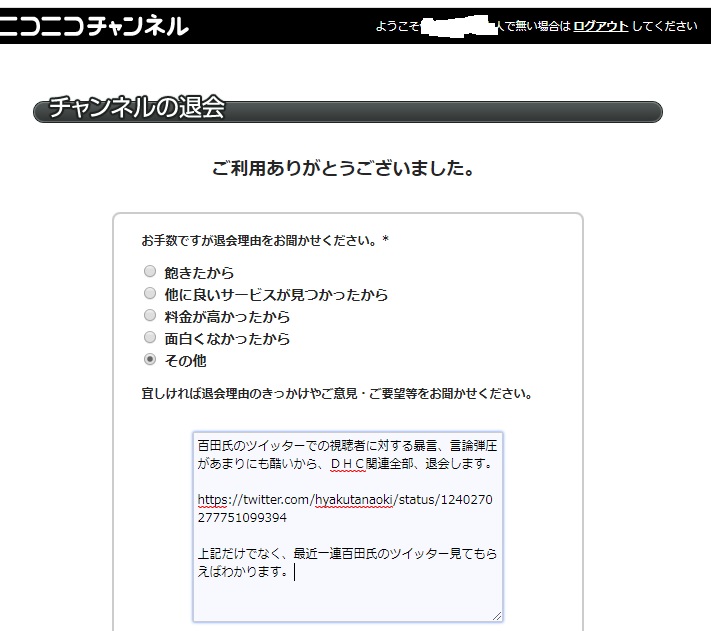Click the 飽きたから label text
711x631 pixels.
[x=199, y=273]
